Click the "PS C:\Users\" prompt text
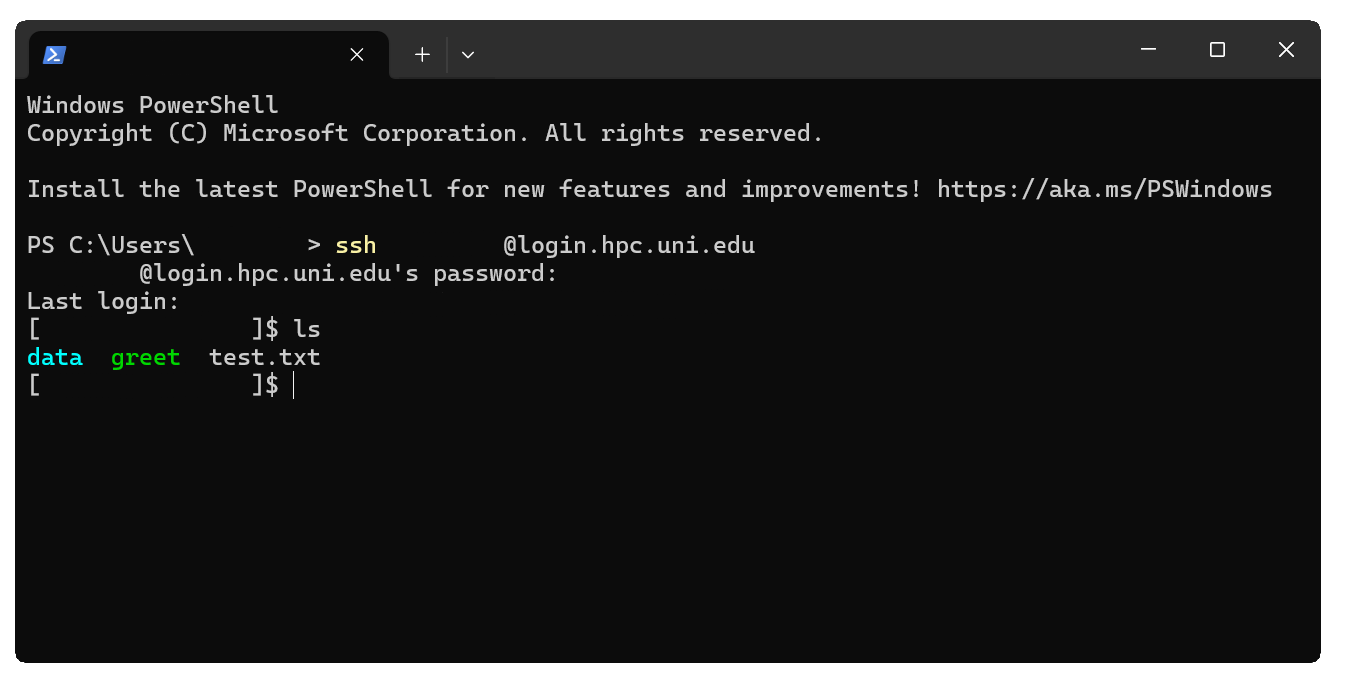Viewport: 1355px width, 693px height. pos(110,245)
